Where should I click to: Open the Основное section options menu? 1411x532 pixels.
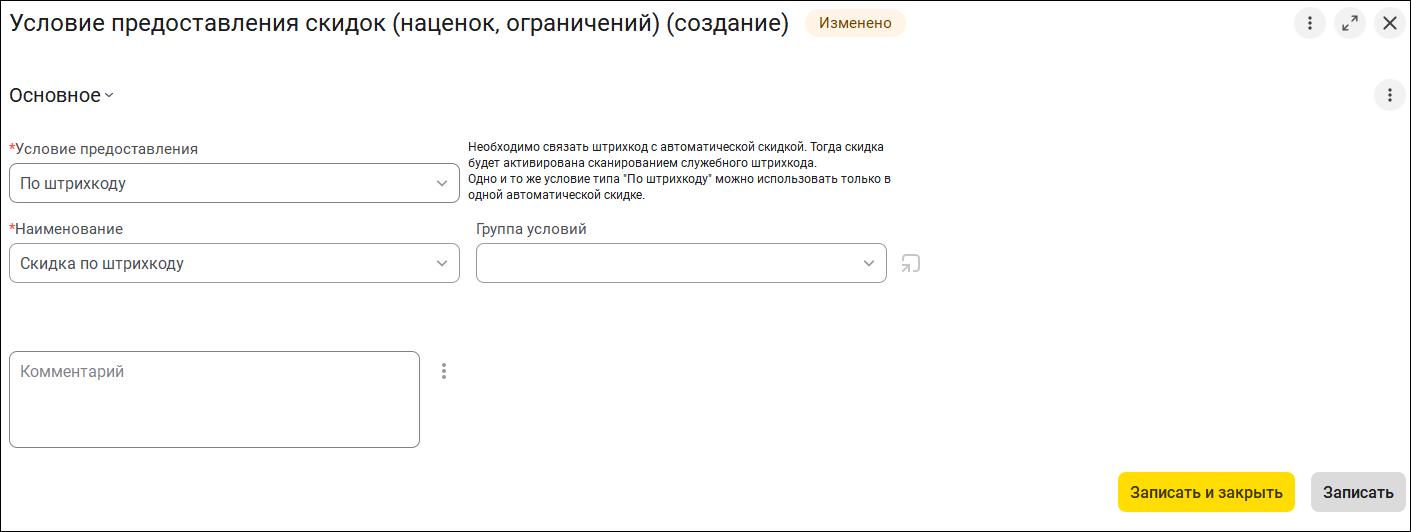coord(1389,96)
